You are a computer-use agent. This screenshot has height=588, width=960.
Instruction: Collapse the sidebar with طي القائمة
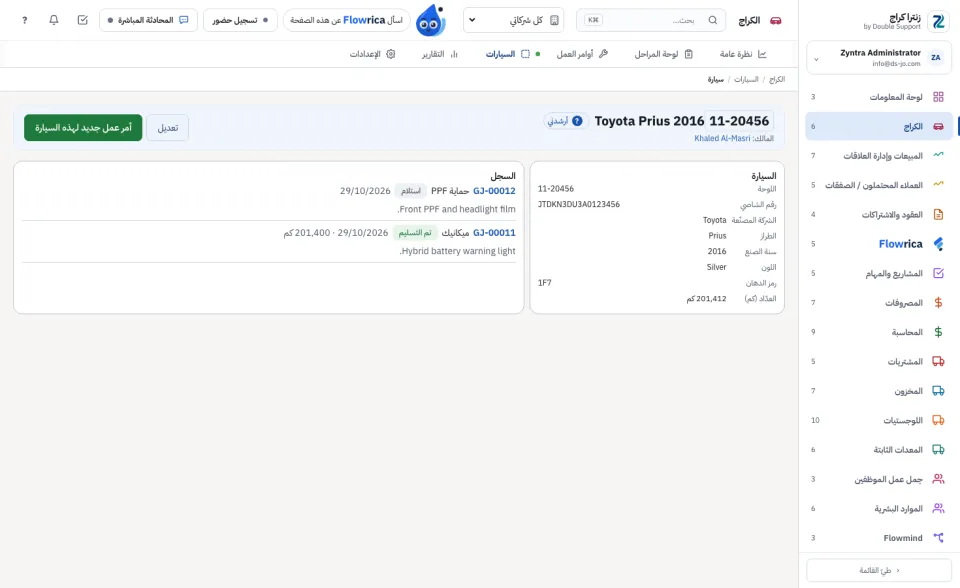click(879, 570)
